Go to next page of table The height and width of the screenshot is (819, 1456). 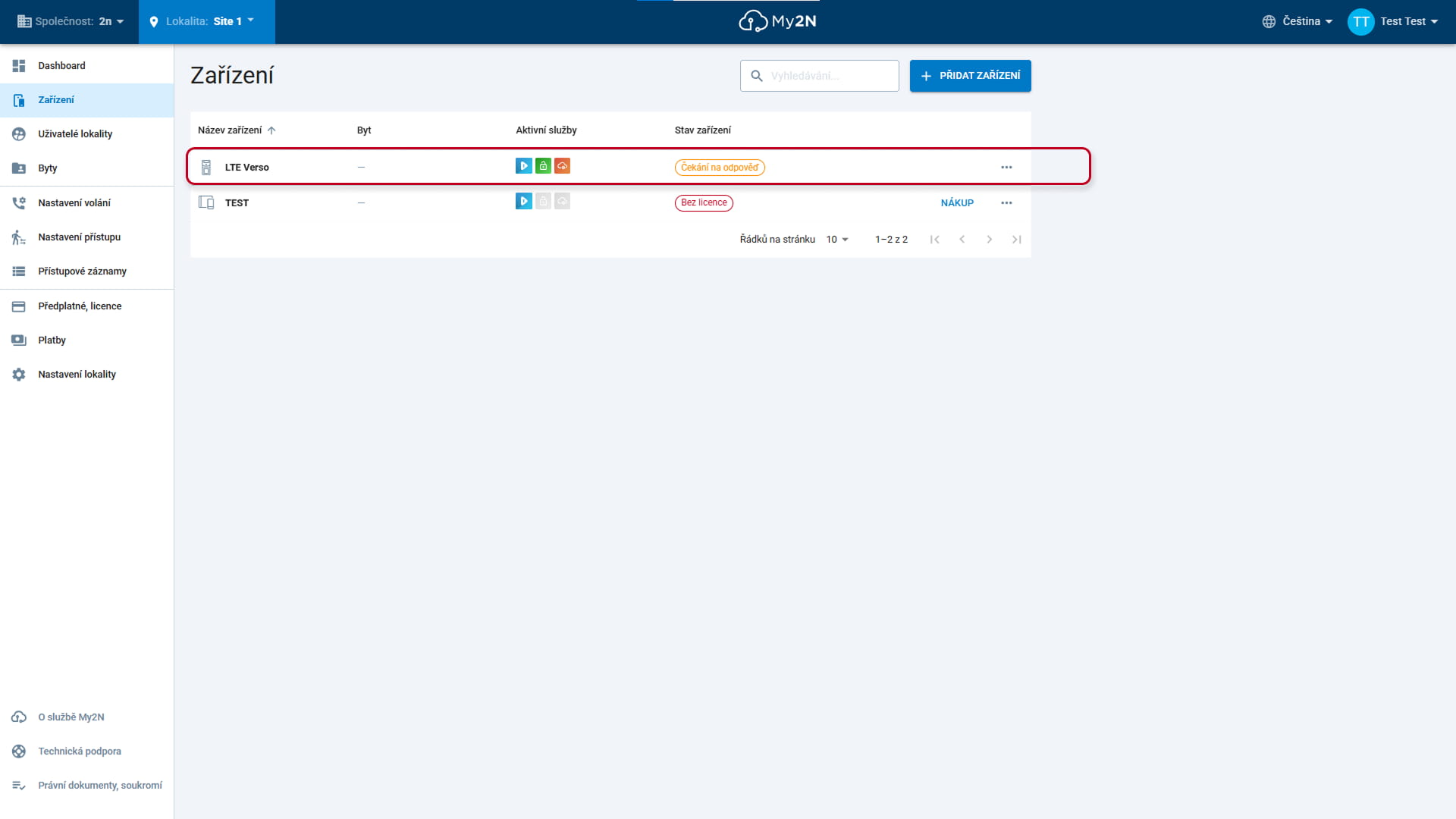pyautogui.click(x=990, y=240)
